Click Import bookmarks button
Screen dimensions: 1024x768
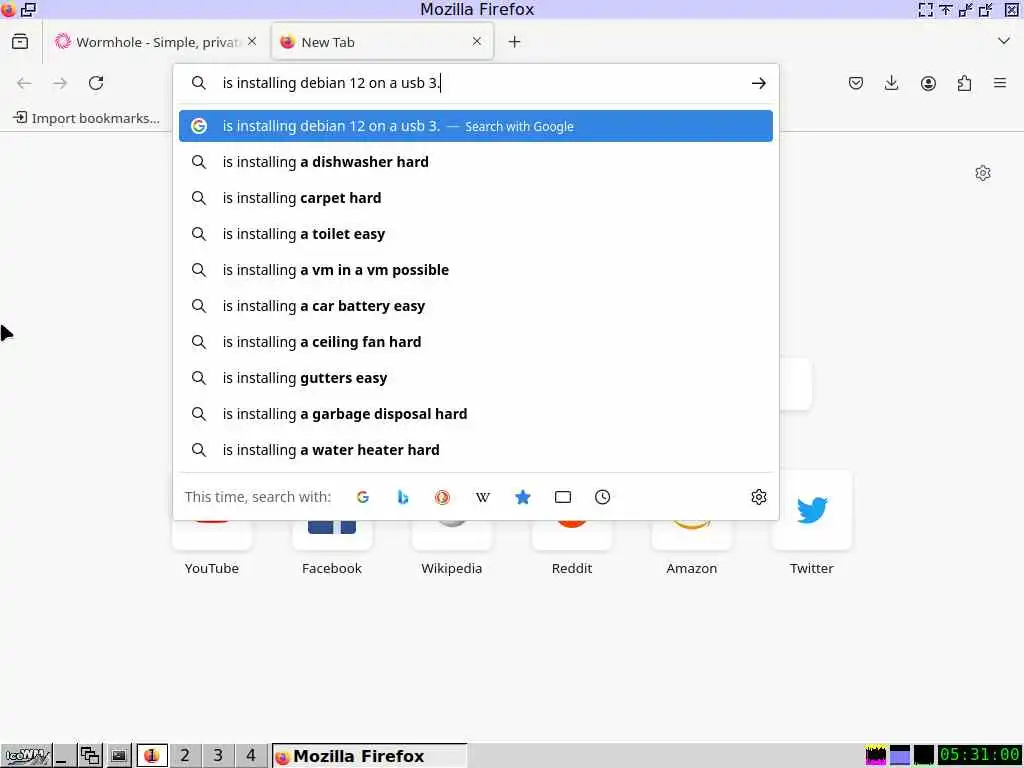pyautogui.click(x=87, y=118)
